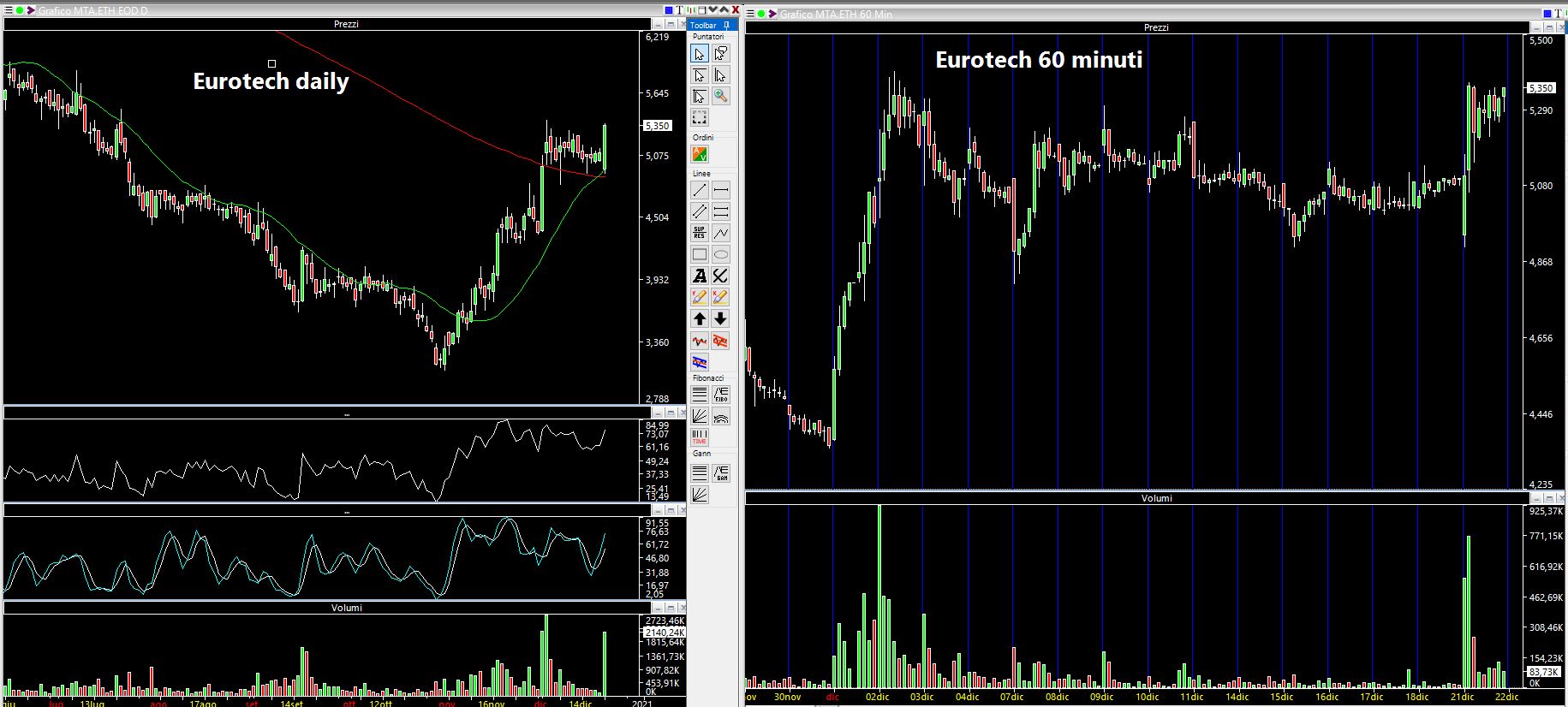1568x707 pixels.
Task: Click small square handle above Eurotech daily
Action: (272, 63)
